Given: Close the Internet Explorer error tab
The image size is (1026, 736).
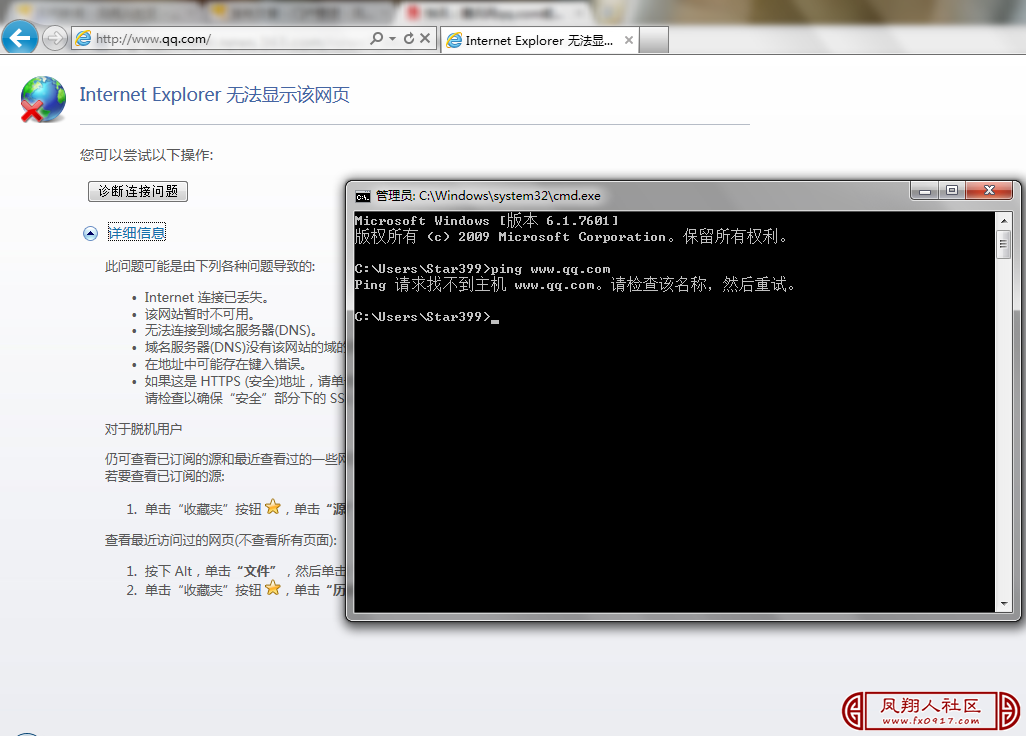Looking at the screenshot, I should click(628, 41).
